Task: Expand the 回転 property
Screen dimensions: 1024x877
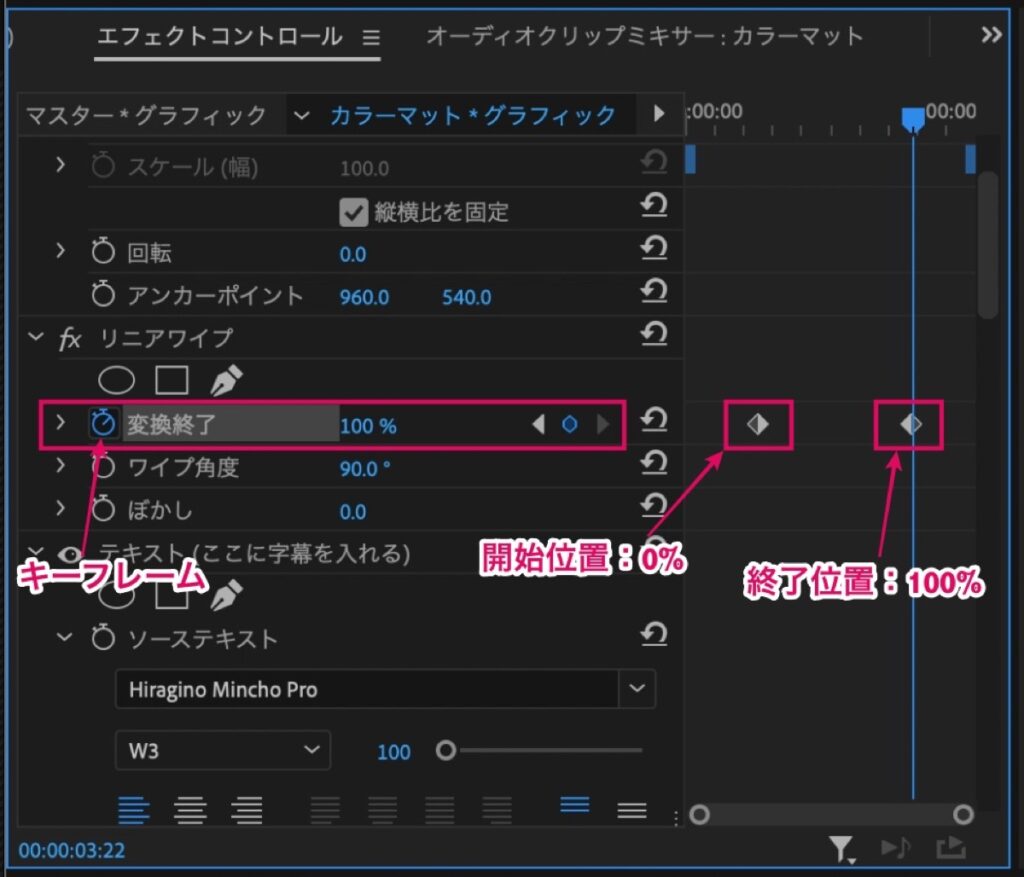Action: (x=60, y=251)
